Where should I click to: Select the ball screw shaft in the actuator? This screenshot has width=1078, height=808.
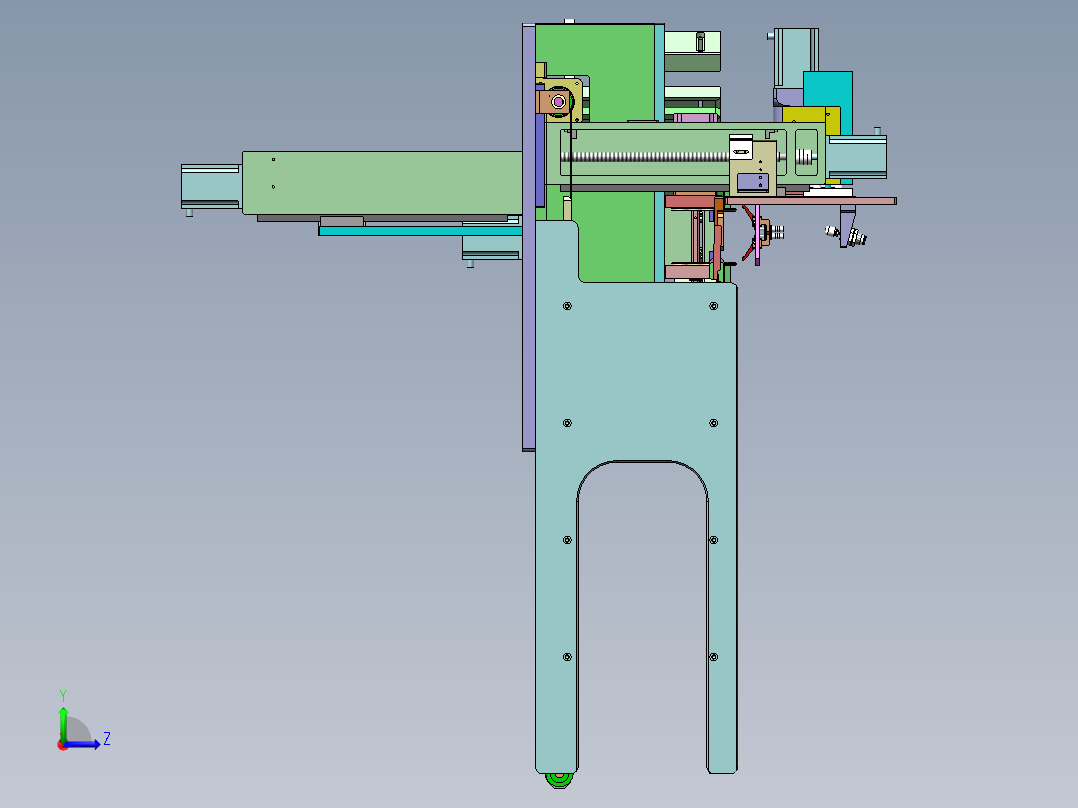[x=644, y=157]
